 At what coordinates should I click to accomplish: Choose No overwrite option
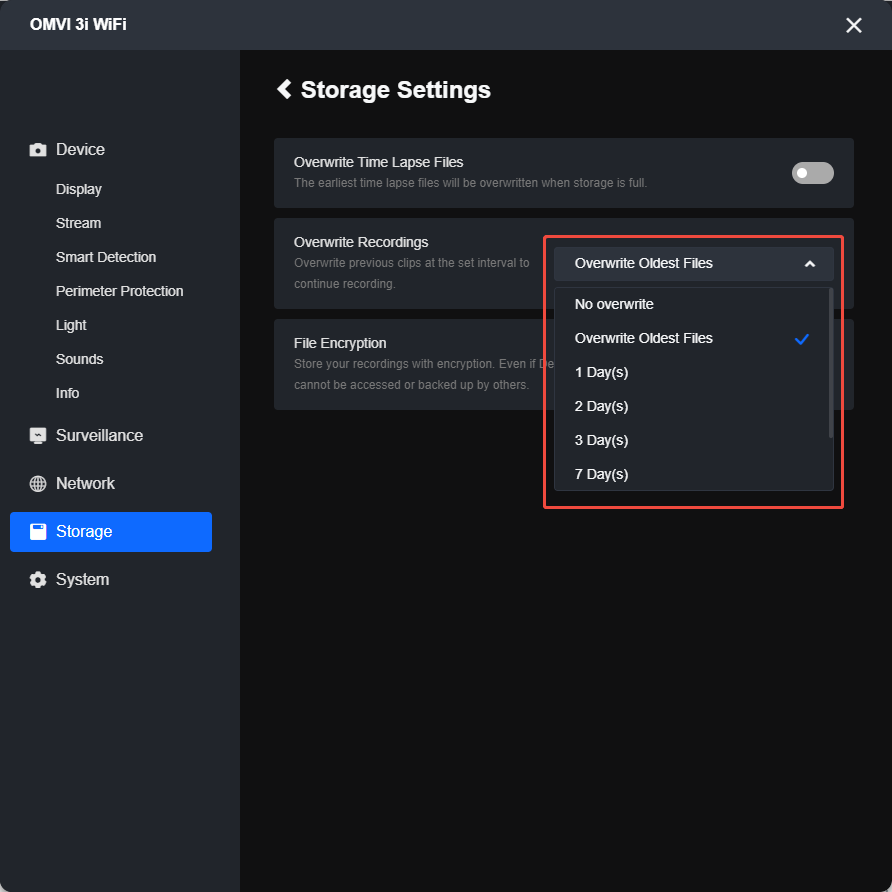(x=692, y=304)
